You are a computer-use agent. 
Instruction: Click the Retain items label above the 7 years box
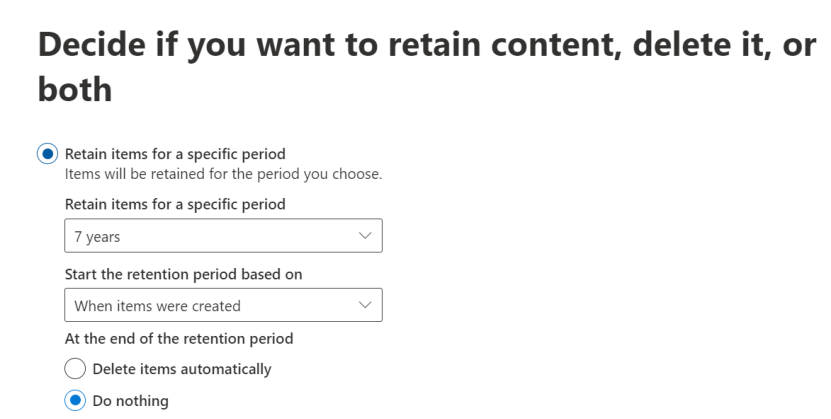pos(175,204)
